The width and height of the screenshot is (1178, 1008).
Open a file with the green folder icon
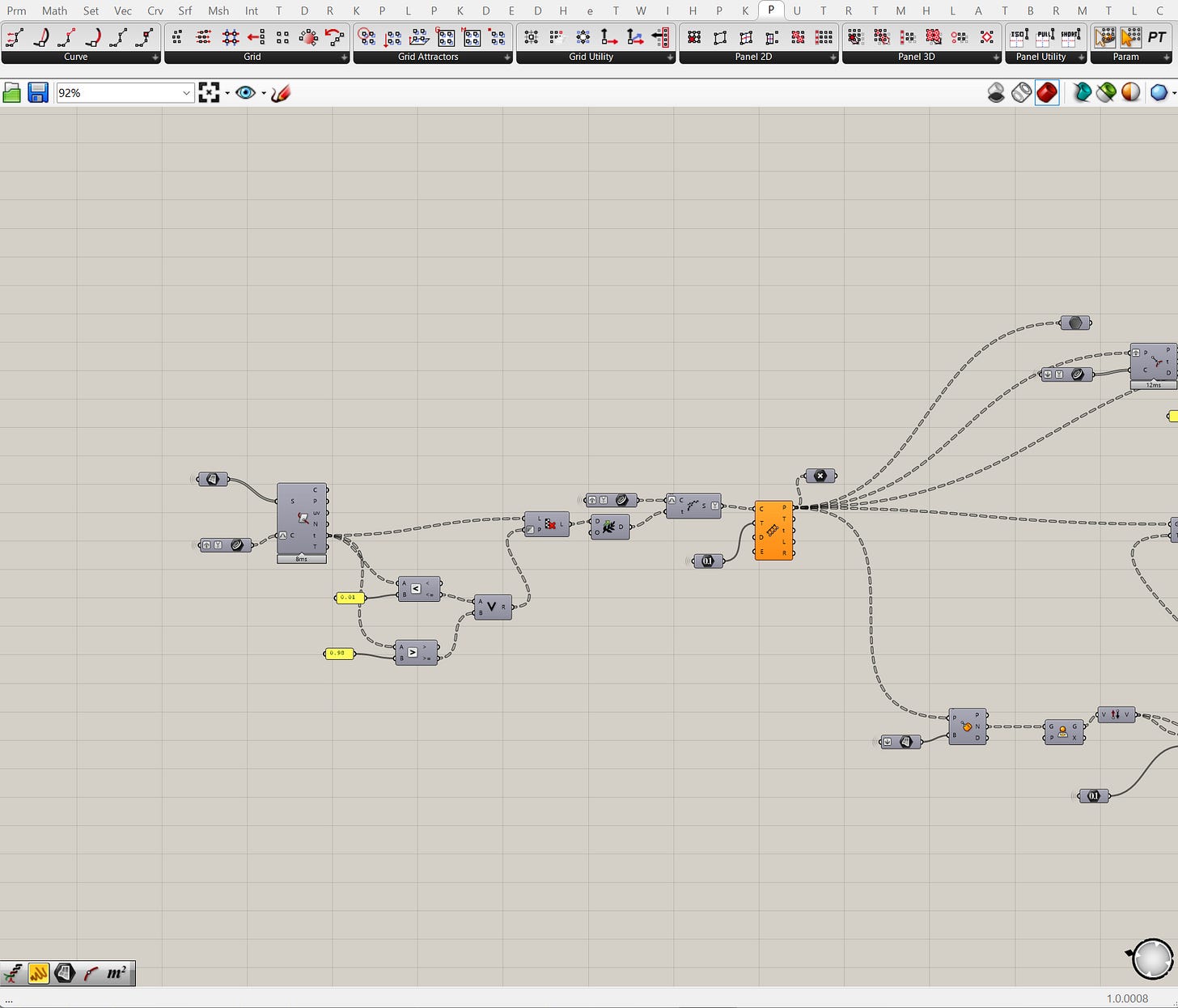(x=12, y=93)
